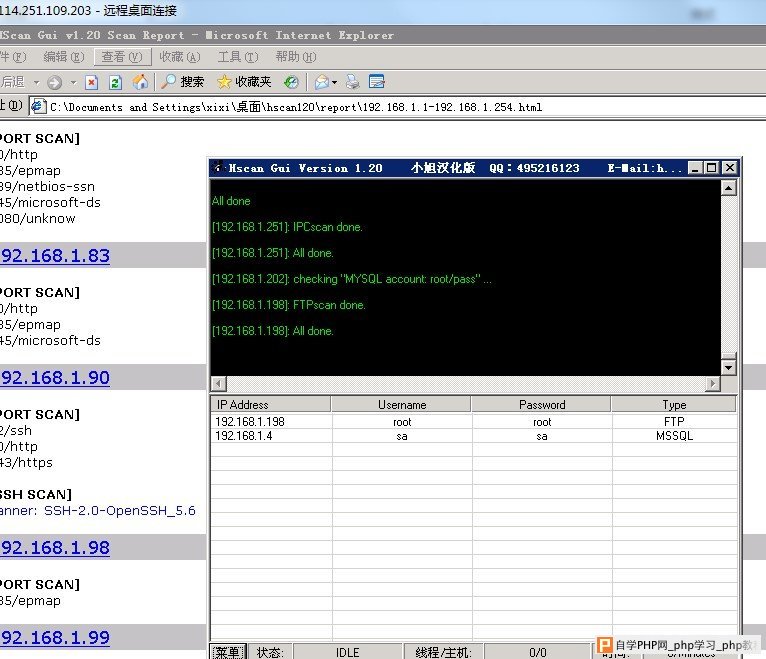This screenshot has height=659, width=766.
Task: Minimize the Hscan Gui window
Action: click(x=695, y=168)
